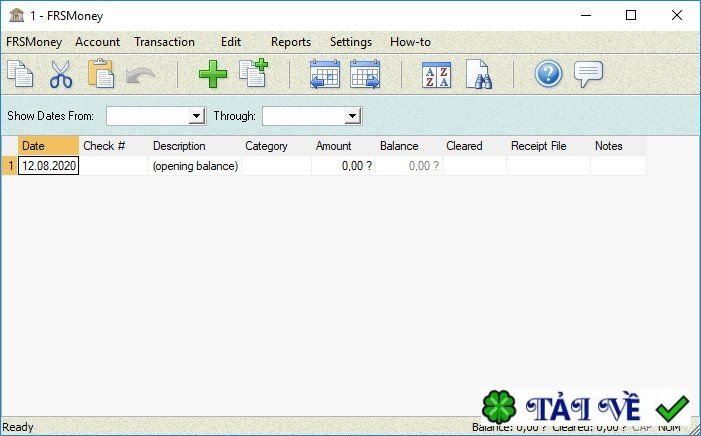Click the Paste clipboard icon
Screen dimensions: 701x436
101,73
